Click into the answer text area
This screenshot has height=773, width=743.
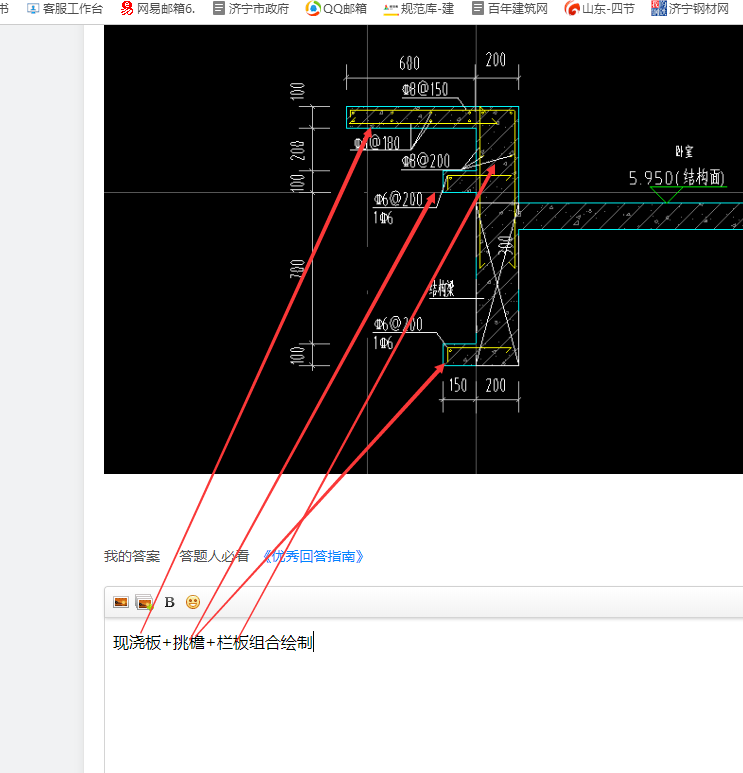(424, 695)
